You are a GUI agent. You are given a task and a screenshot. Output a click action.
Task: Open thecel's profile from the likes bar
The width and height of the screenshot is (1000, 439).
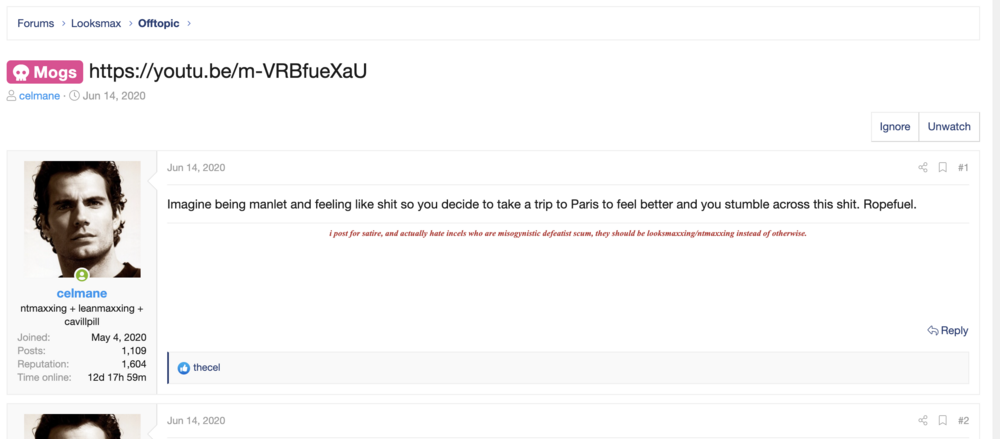pos(207,368)
